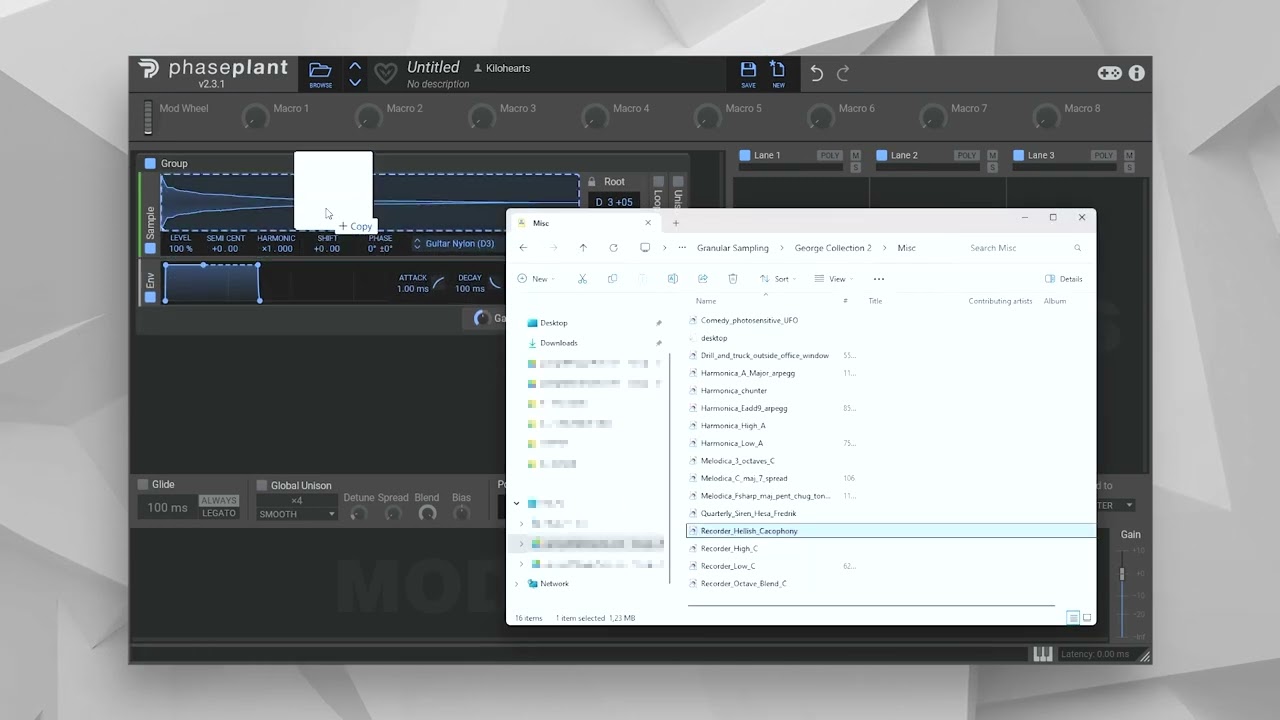Toggle Lane 3 enable box

(1018, 155)
